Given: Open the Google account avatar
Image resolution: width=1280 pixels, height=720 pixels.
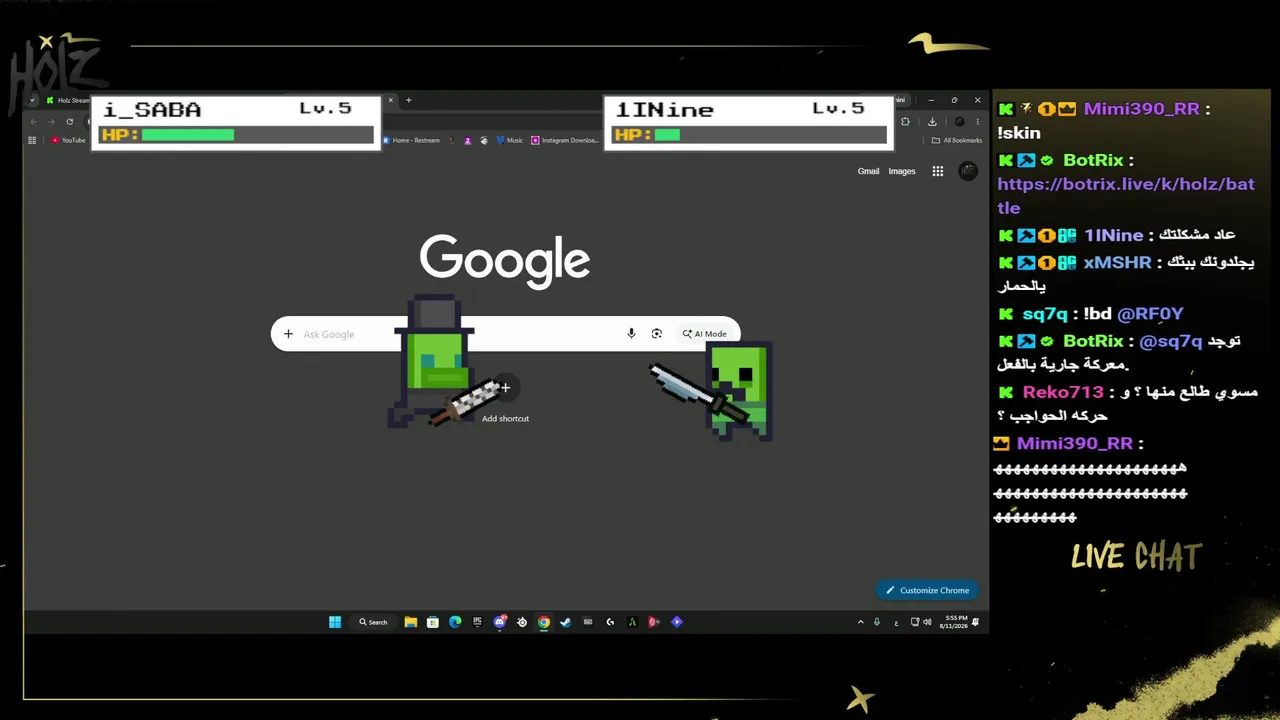Looking at the screenshot, I should coord(967,171).
